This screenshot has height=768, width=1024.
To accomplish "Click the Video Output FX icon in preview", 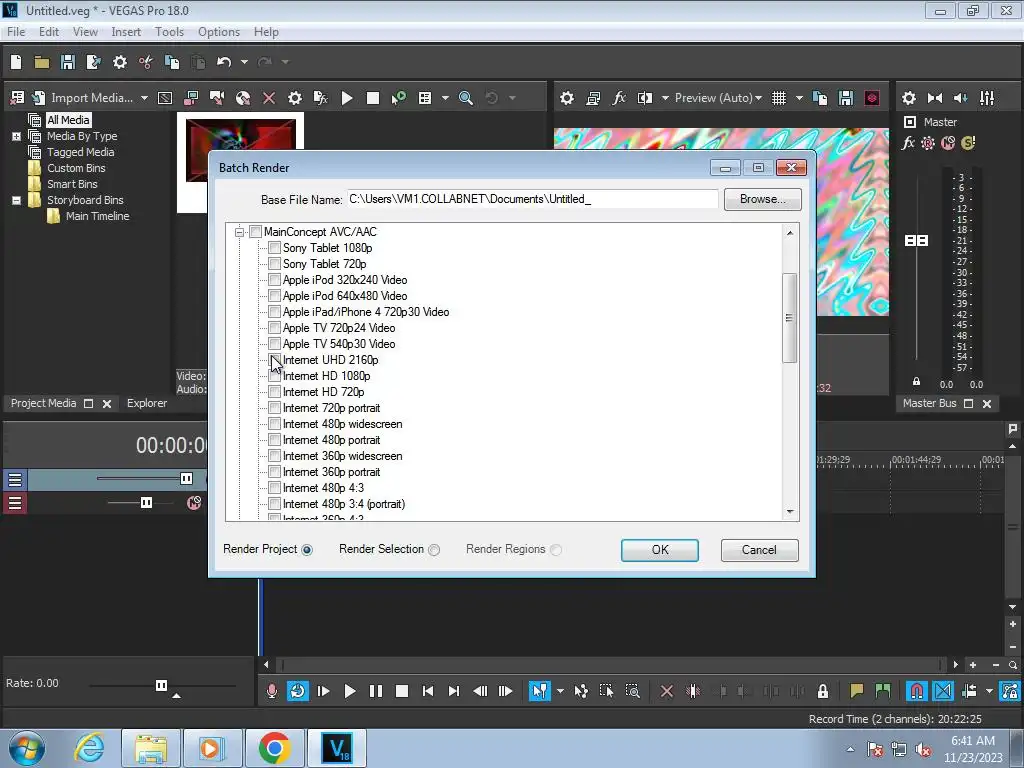I will point(619,98).
